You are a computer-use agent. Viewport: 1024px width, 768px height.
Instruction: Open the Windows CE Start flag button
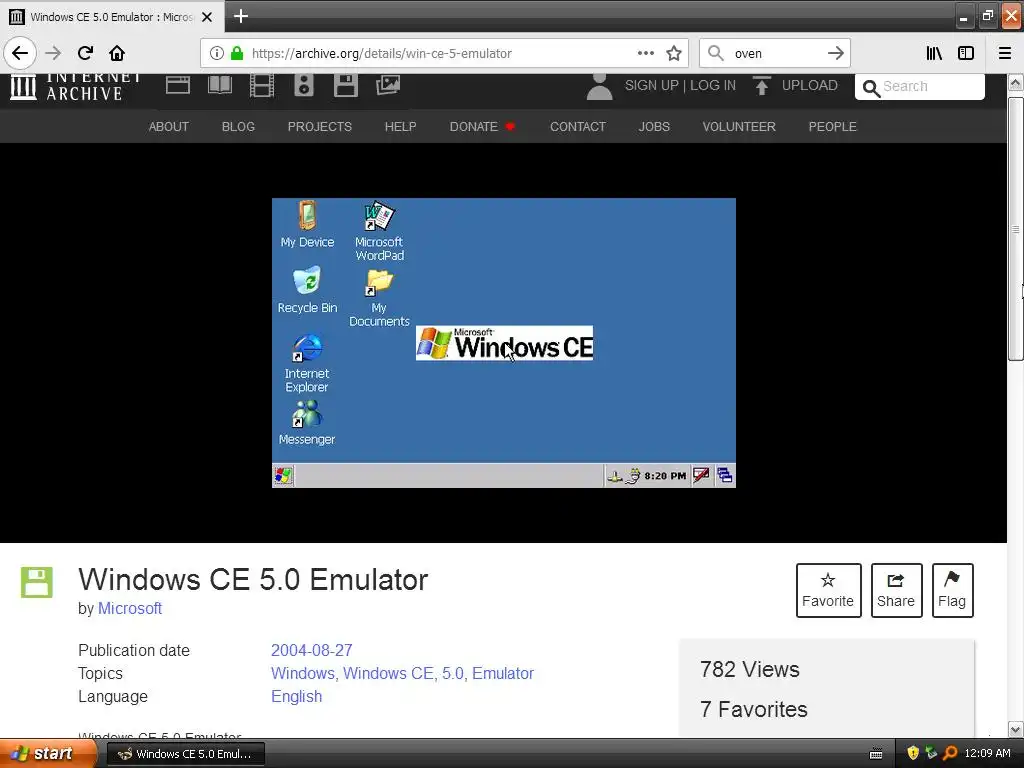click(283, 475)
